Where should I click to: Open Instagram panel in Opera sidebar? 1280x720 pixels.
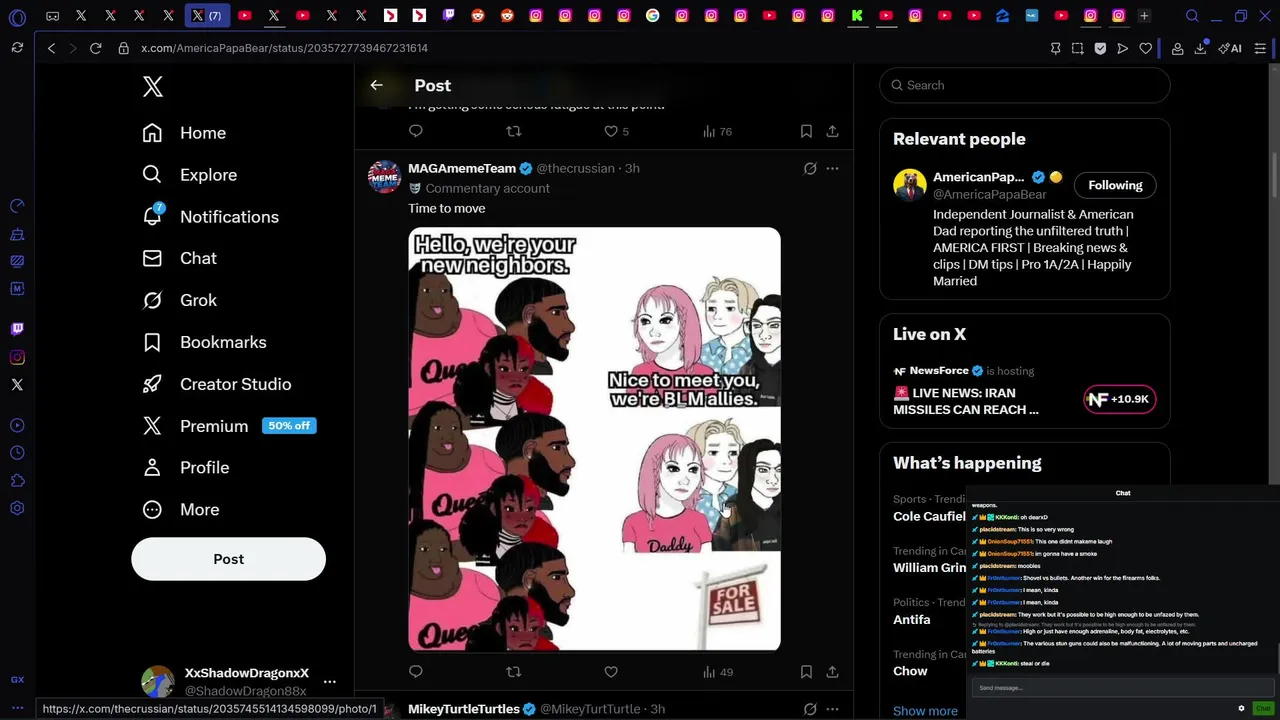pyautogui.click(x=17, y=357)
